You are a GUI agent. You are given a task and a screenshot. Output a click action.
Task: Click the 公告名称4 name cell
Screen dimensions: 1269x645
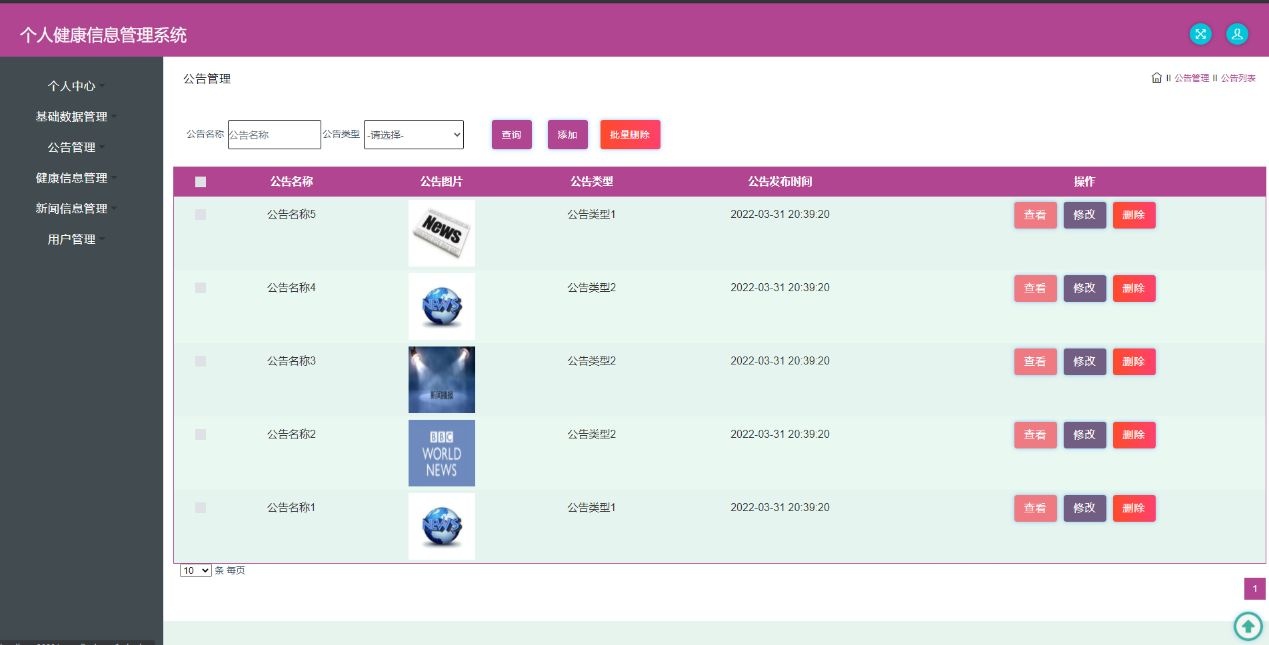point(291,288)
